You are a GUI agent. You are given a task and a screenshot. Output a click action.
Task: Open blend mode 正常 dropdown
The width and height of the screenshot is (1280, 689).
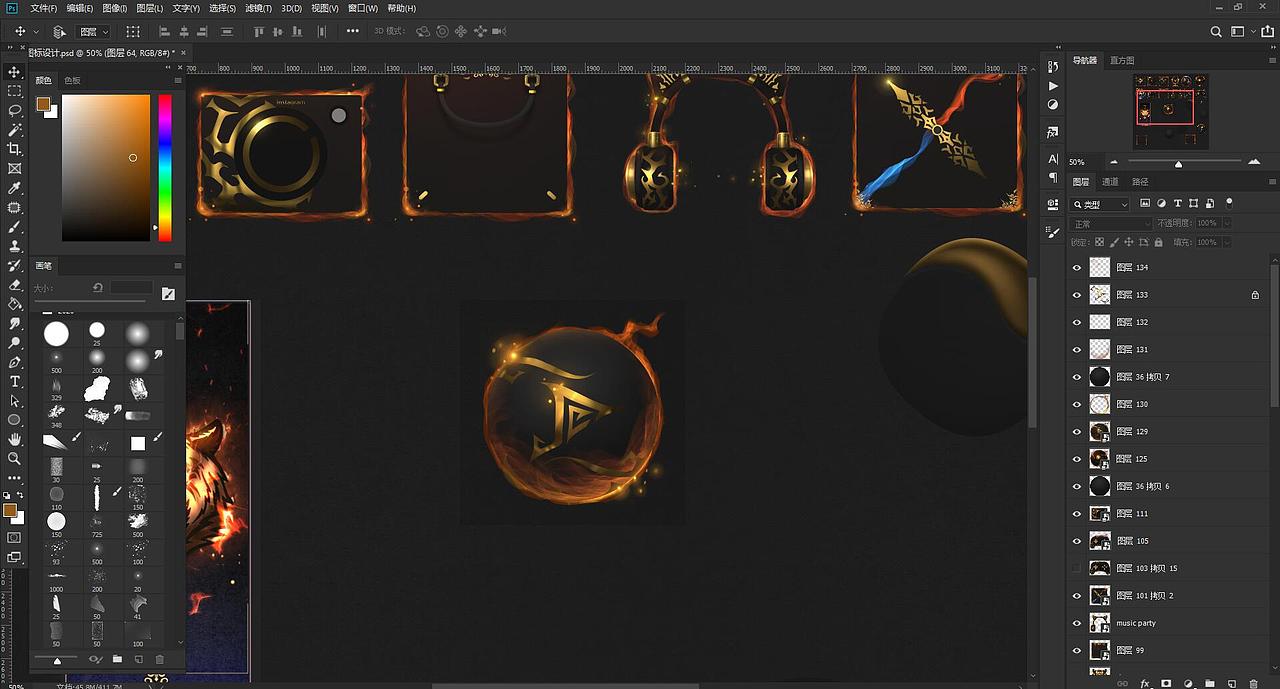tap(1111, 223)
